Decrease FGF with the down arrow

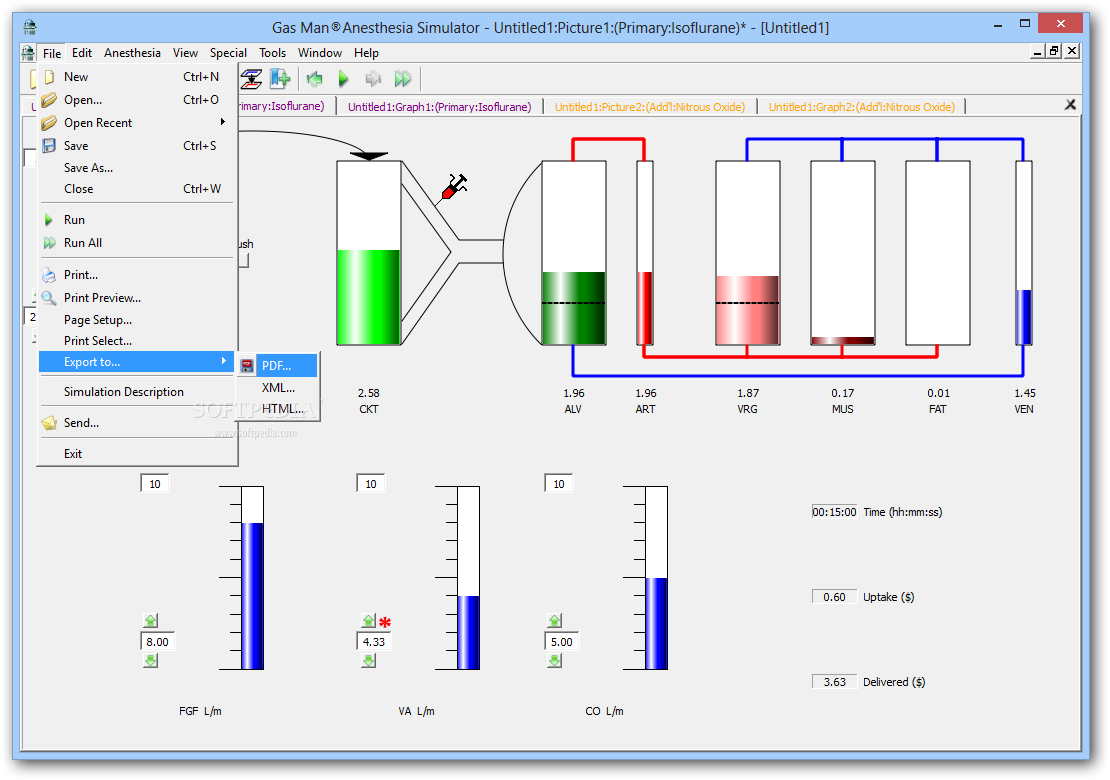click(151, 660)
